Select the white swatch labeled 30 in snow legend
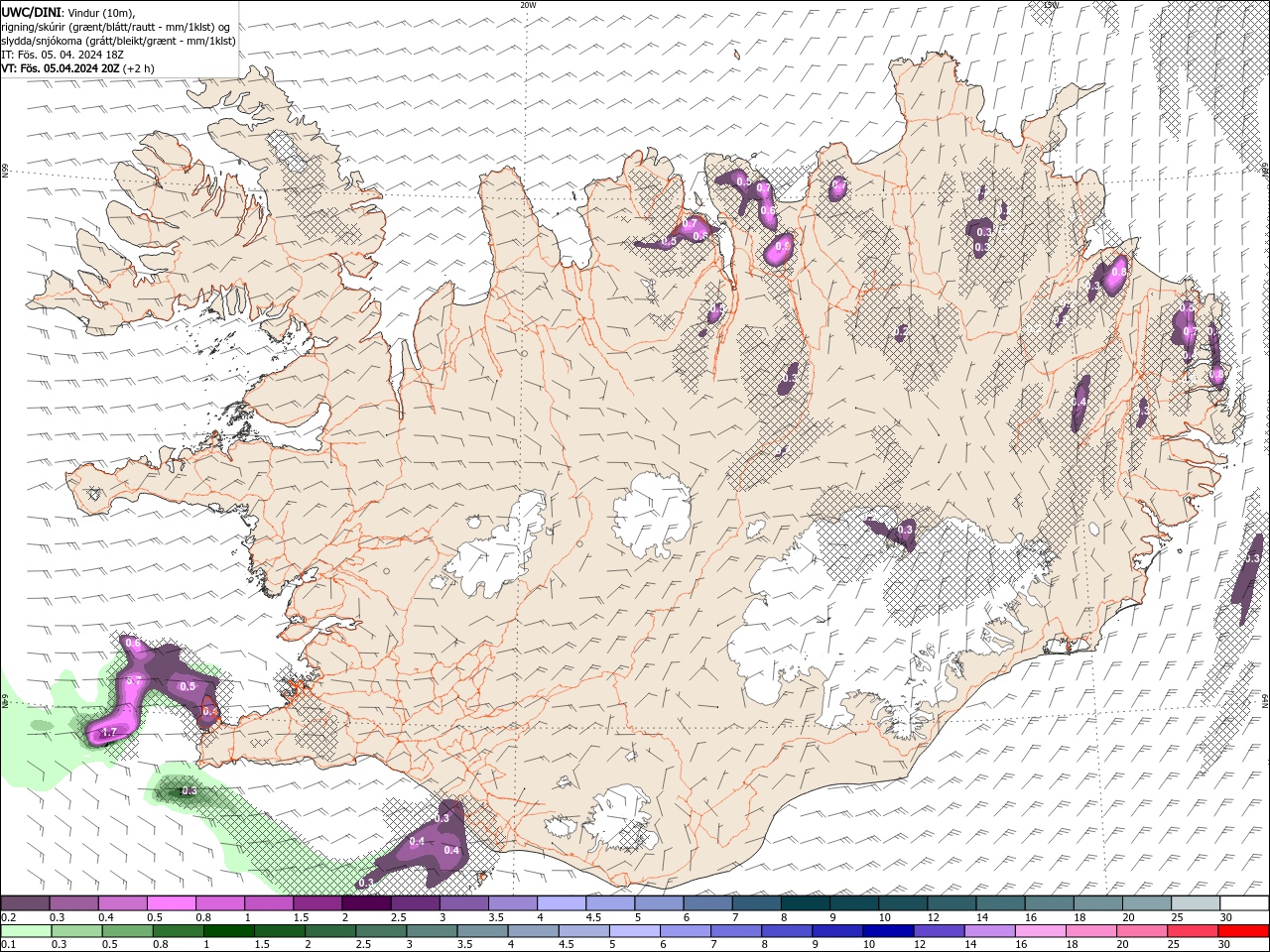Screen dimensions: 1270x952 (x=1244, y=903)
